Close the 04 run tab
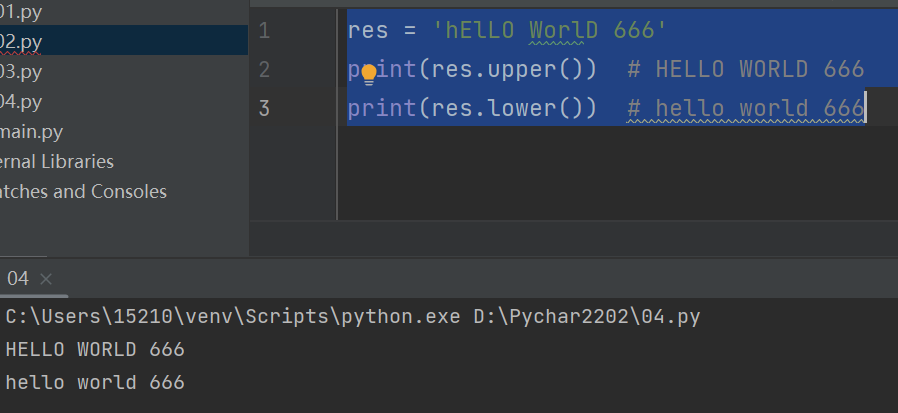This screenshot has width=898, height=413. pyautogui.click(x=46, y=279)
